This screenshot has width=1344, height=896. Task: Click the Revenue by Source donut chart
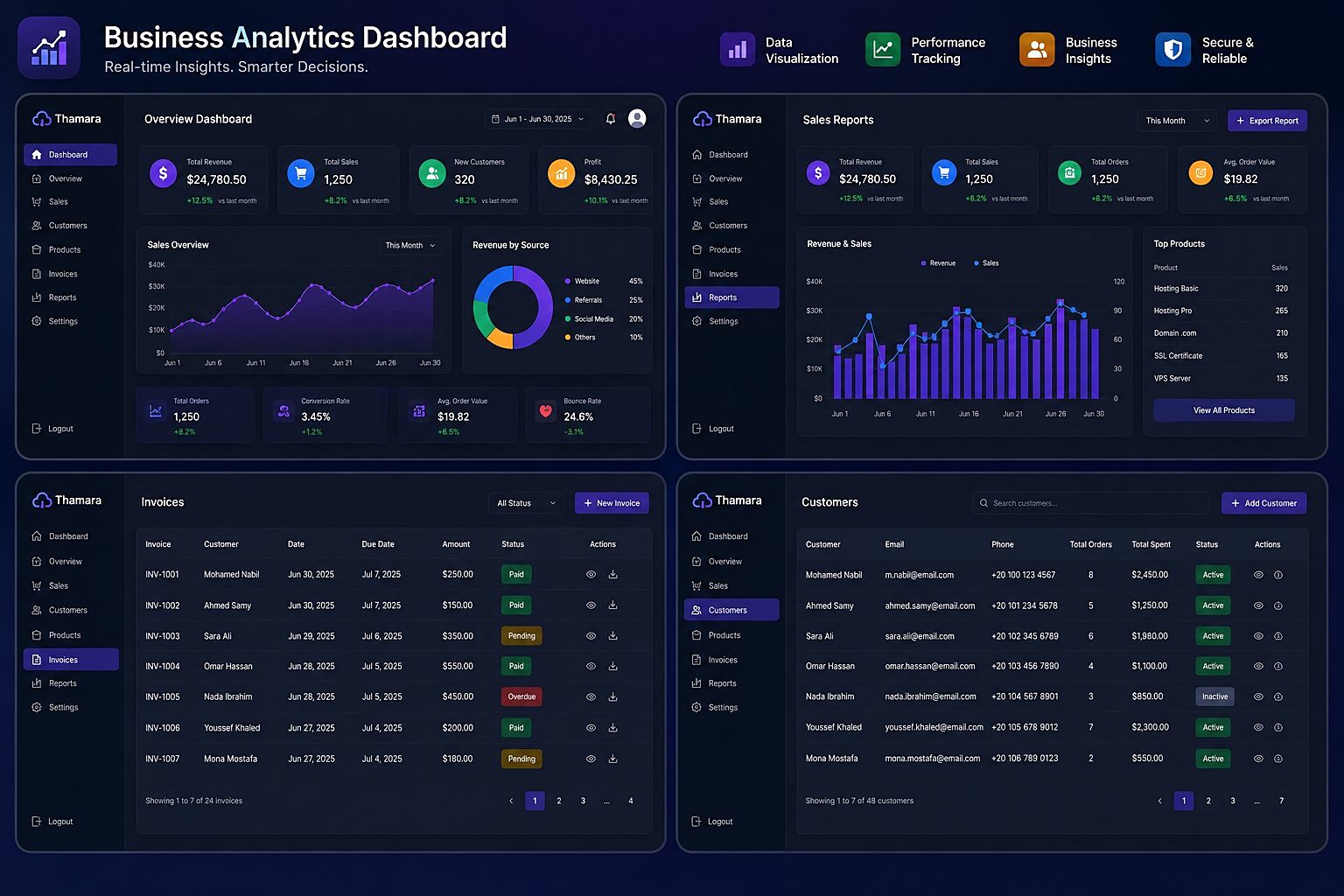point(514,307)
